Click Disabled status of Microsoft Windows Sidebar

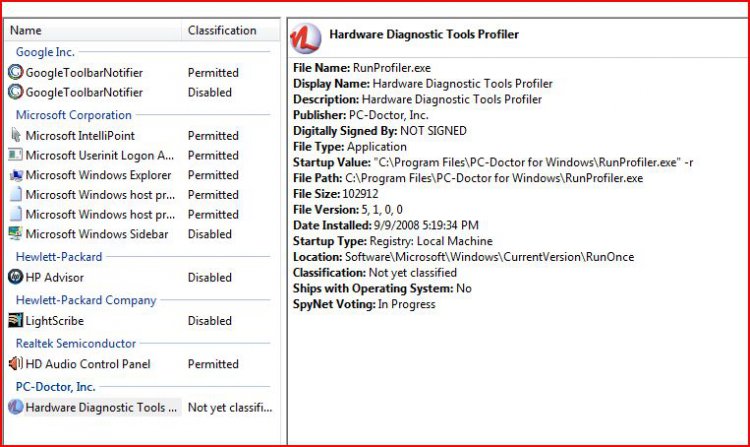pyautogui.click(x=210, y=234)
